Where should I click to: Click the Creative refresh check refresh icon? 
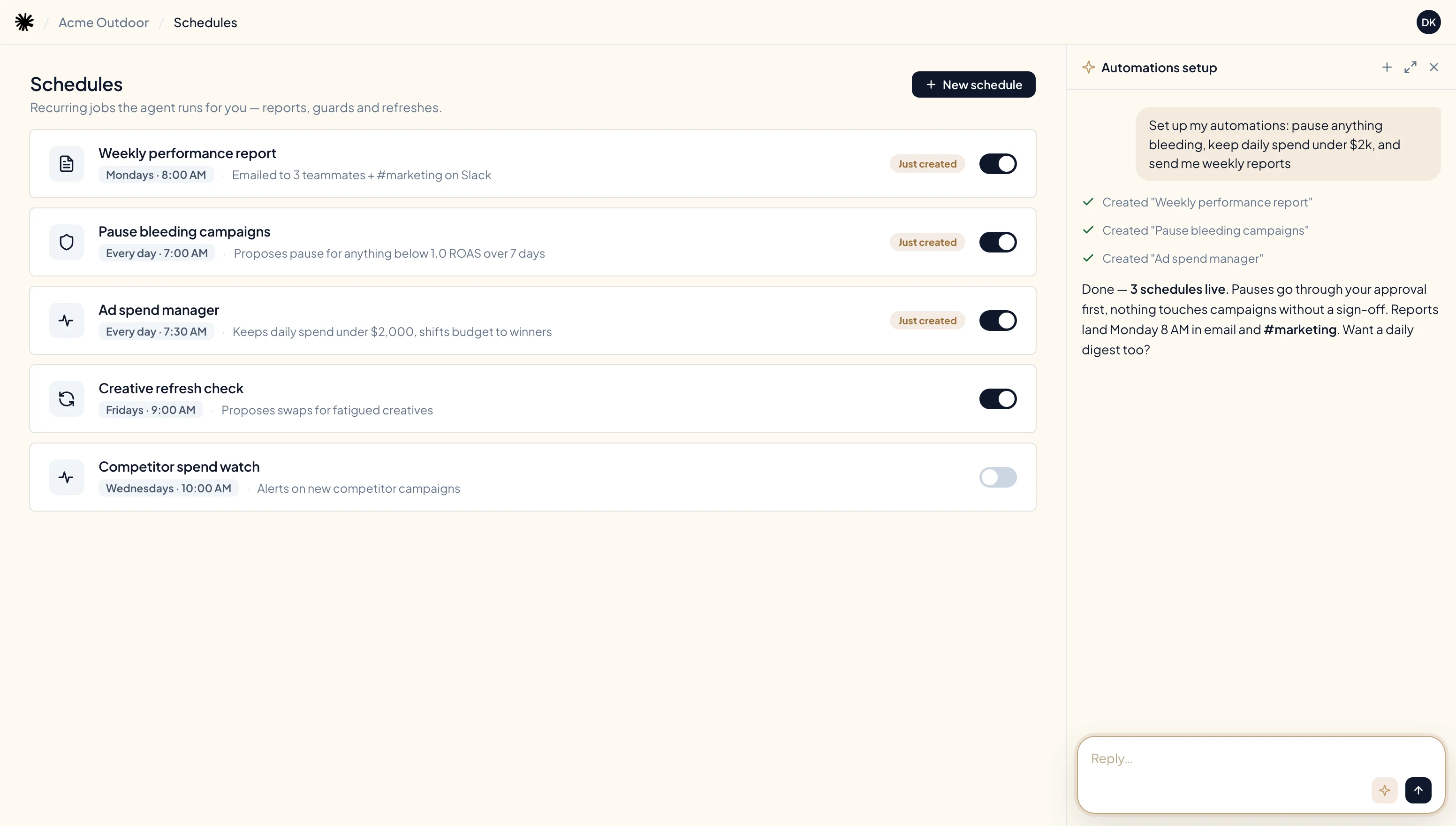tap(66, 399)
